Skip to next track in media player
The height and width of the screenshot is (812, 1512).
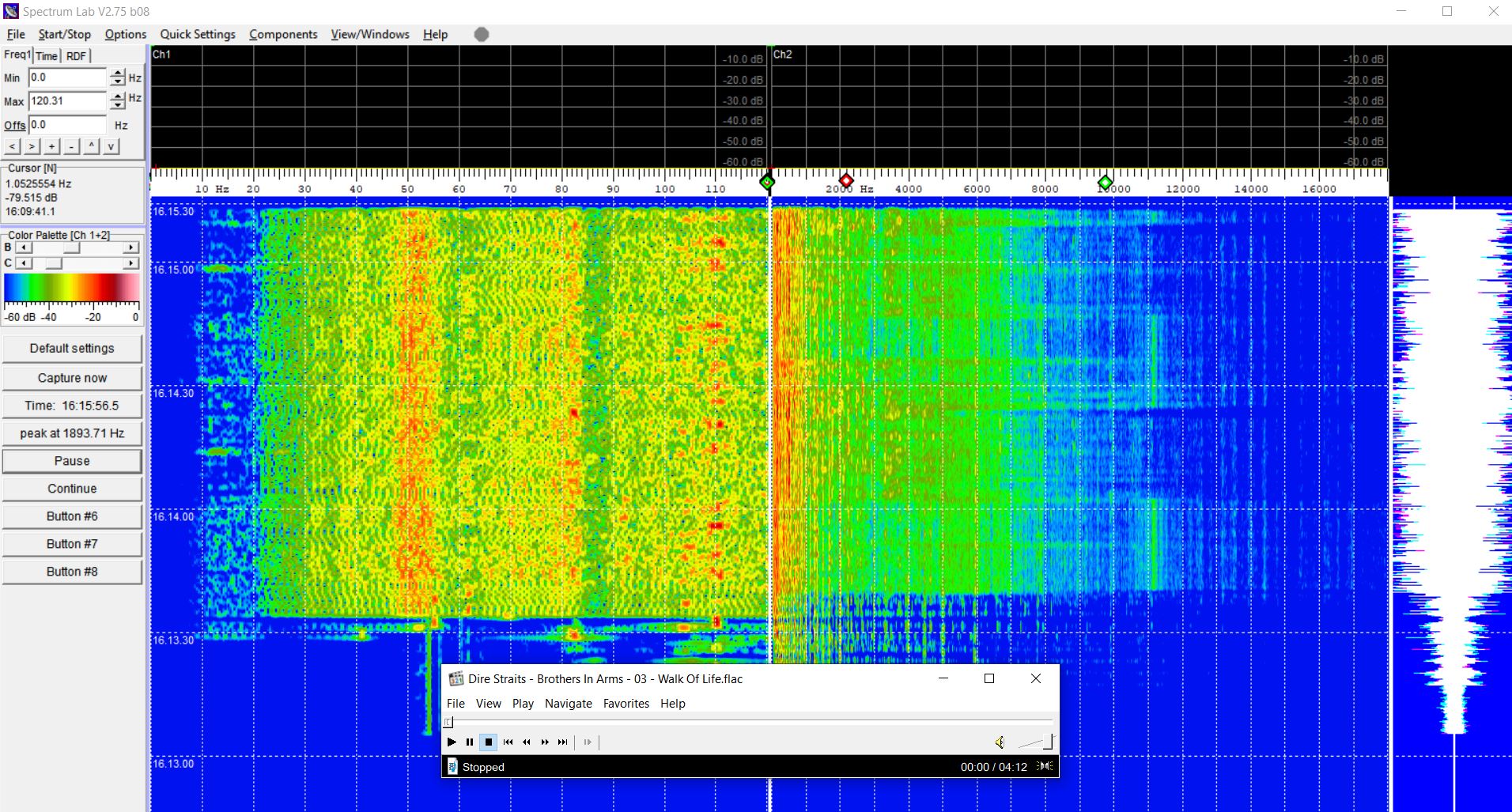[x=562, y=742]
